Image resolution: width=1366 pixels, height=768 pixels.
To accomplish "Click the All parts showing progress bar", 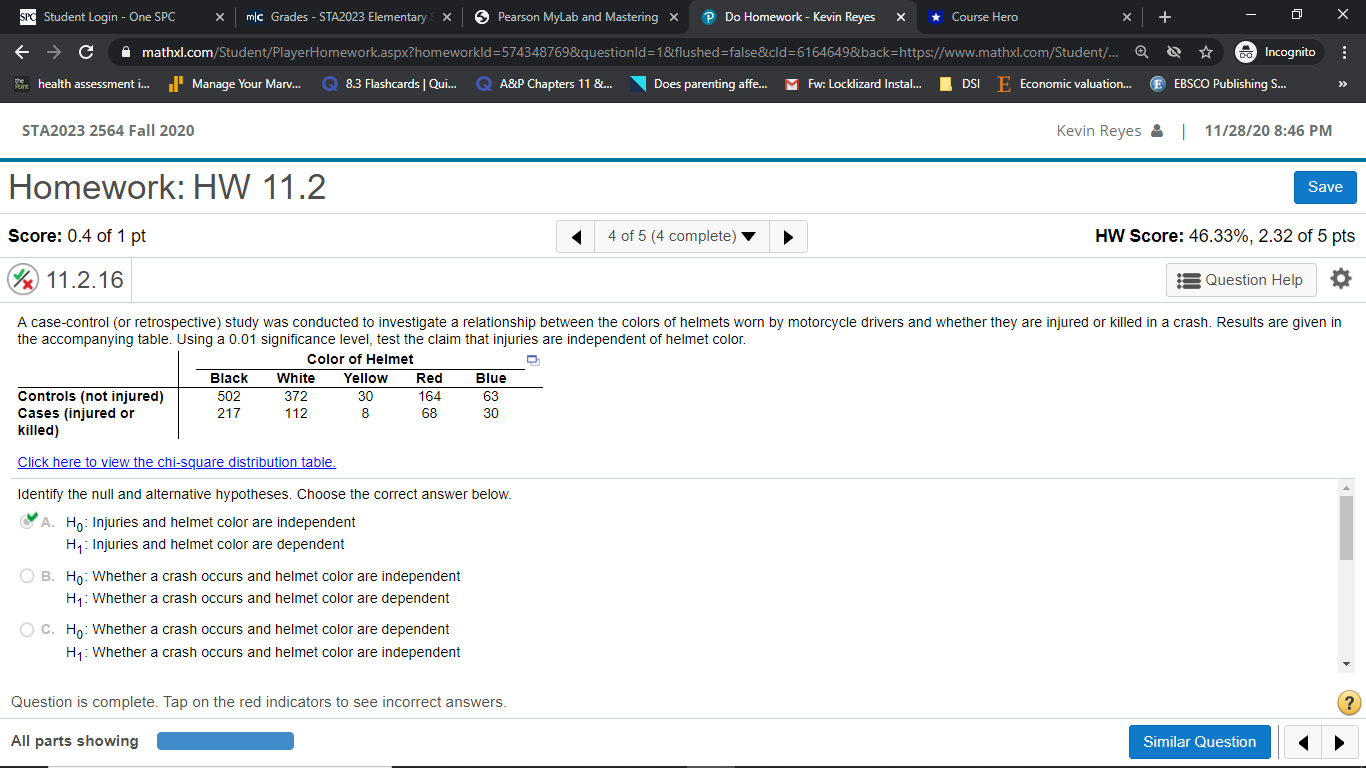I will tap(225, 741).
